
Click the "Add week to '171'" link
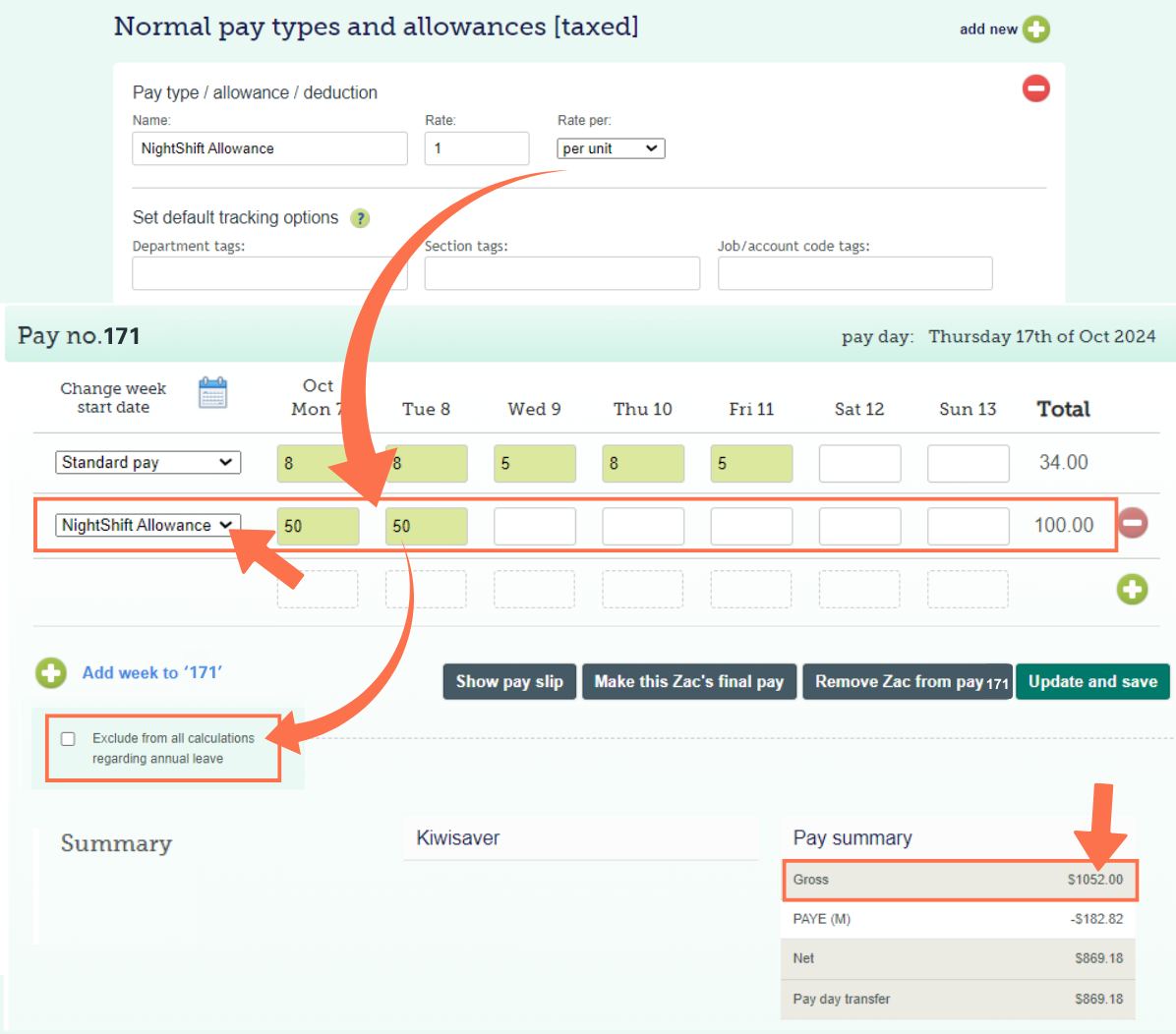click(x=151, y=673)
